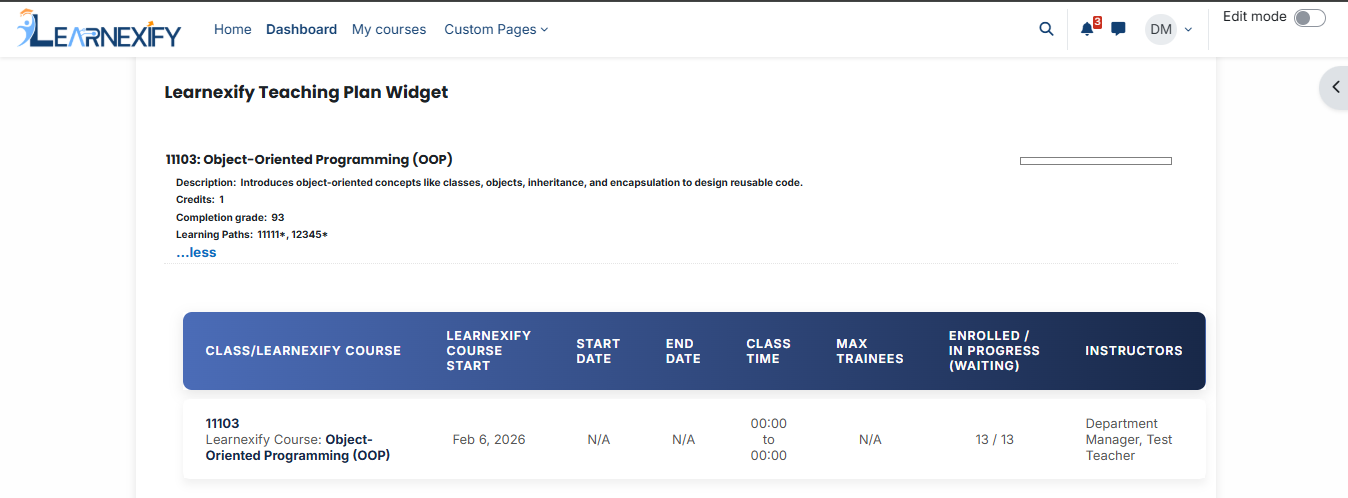Open the user menu dropdown arrow
Viewport: 1348px width, 498px height.
1188,30
